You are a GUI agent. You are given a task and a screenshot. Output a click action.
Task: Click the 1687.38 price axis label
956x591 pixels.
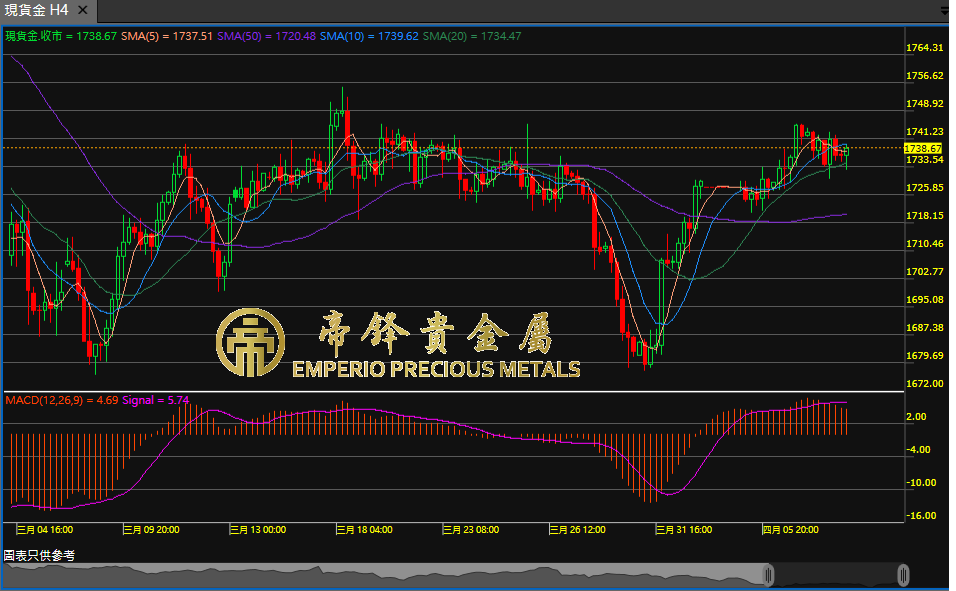[924, 328]
